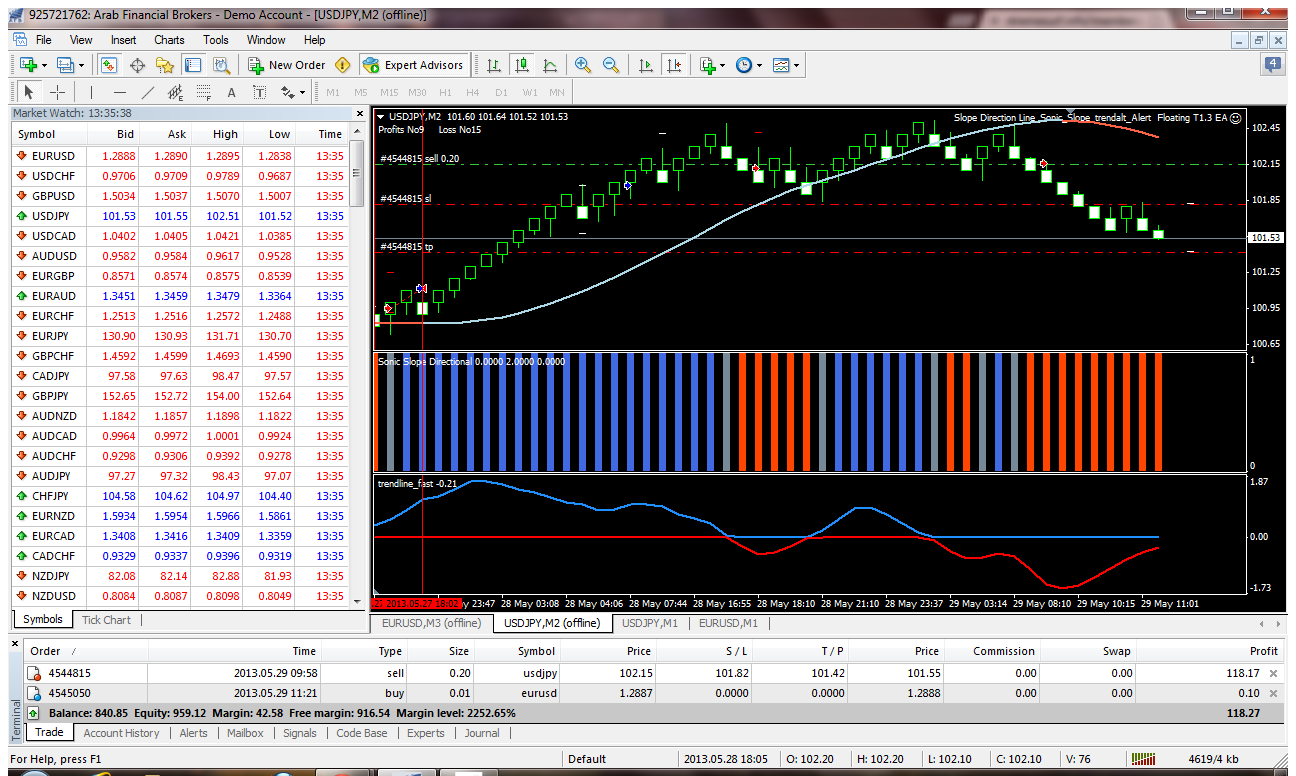The height and width of the screenshot is (776, 1296).
Task: Select the GBPJPY row in Market Watch
Action: 180,396
